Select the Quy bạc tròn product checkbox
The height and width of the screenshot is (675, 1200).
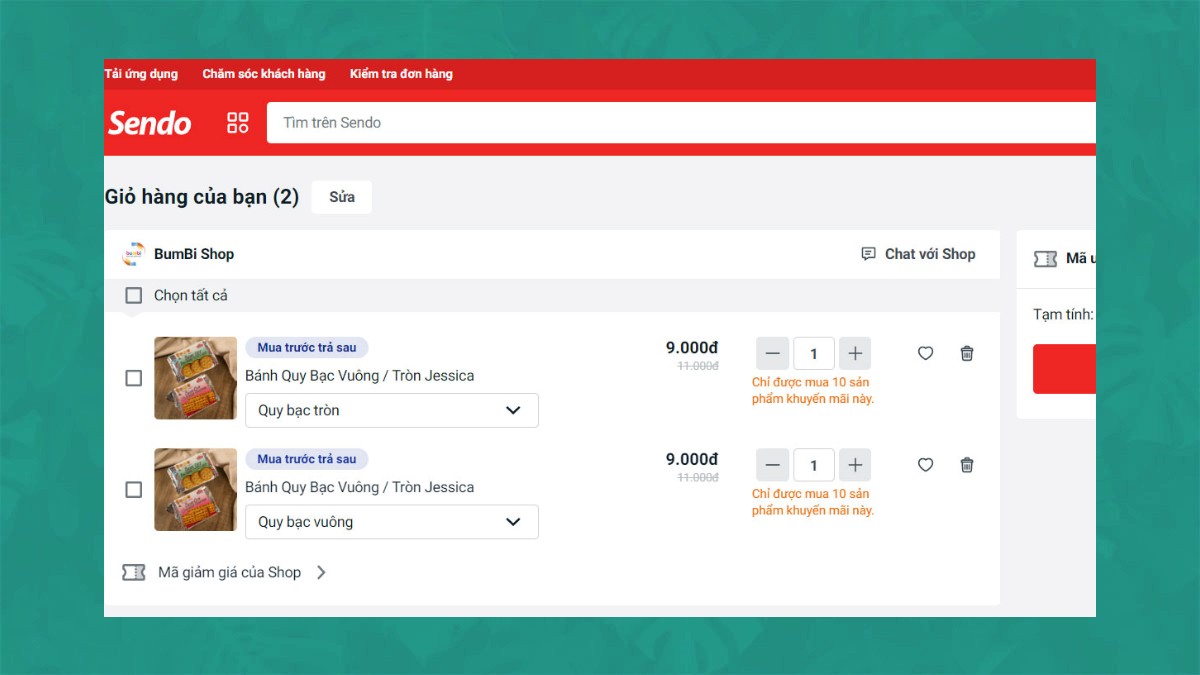coord(133,378)
